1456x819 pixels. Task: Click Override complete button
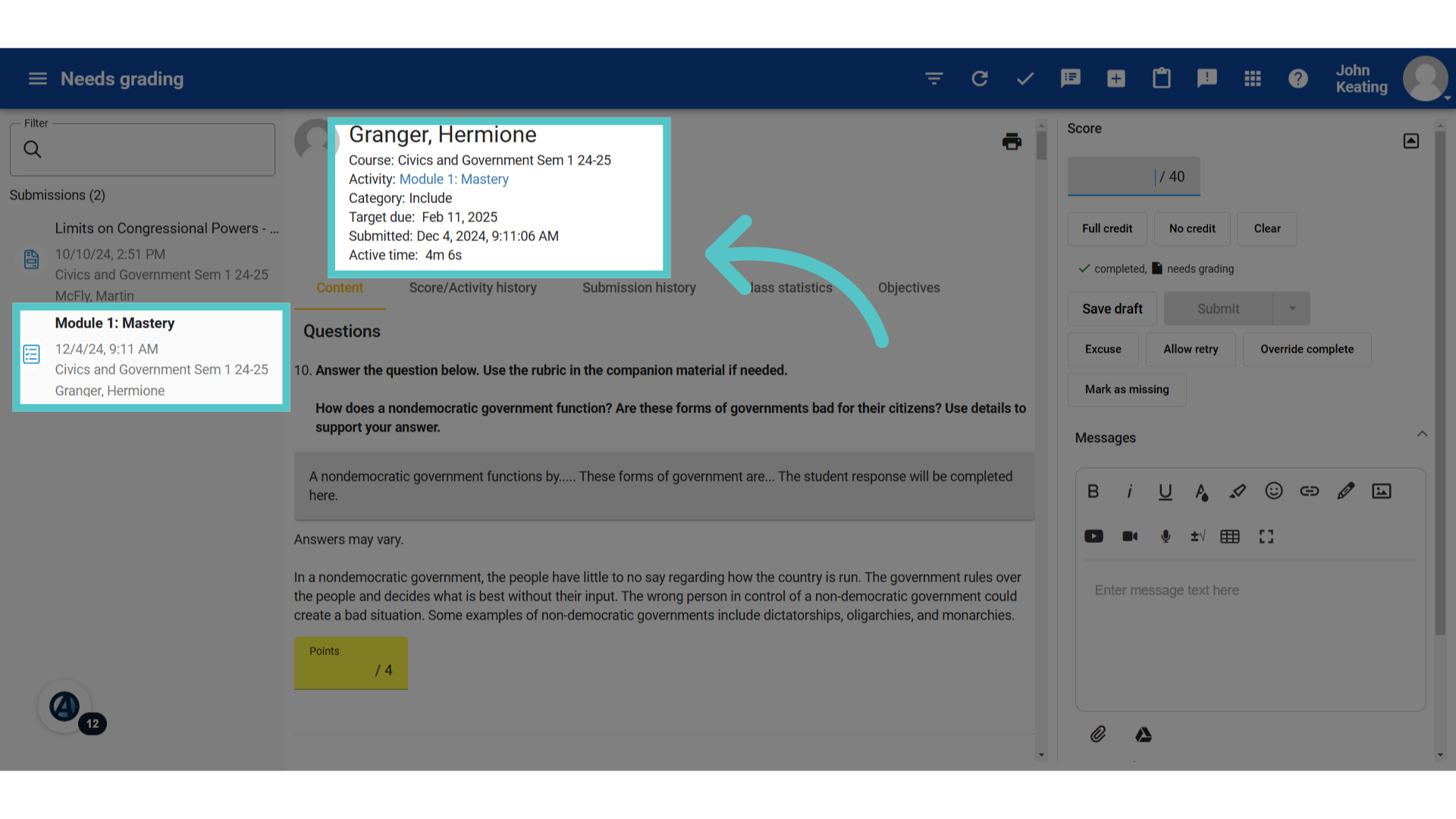[1307, 349]
